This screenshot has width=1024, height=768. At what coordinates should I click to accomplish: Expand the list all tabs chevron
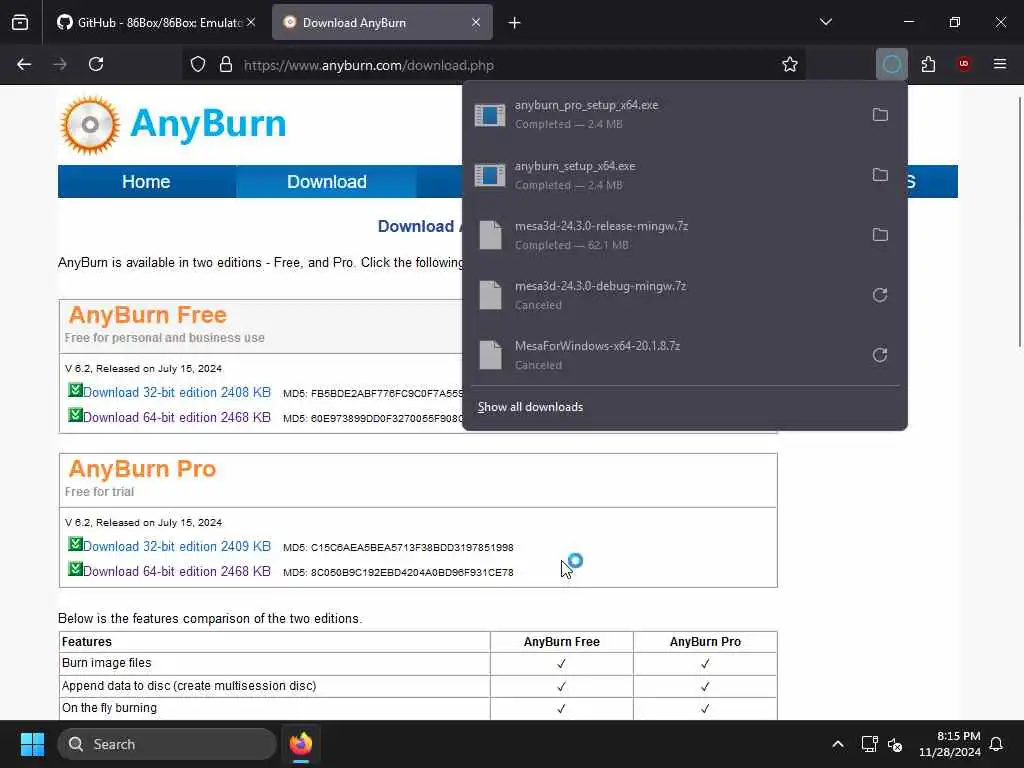(x=826, y=22)
